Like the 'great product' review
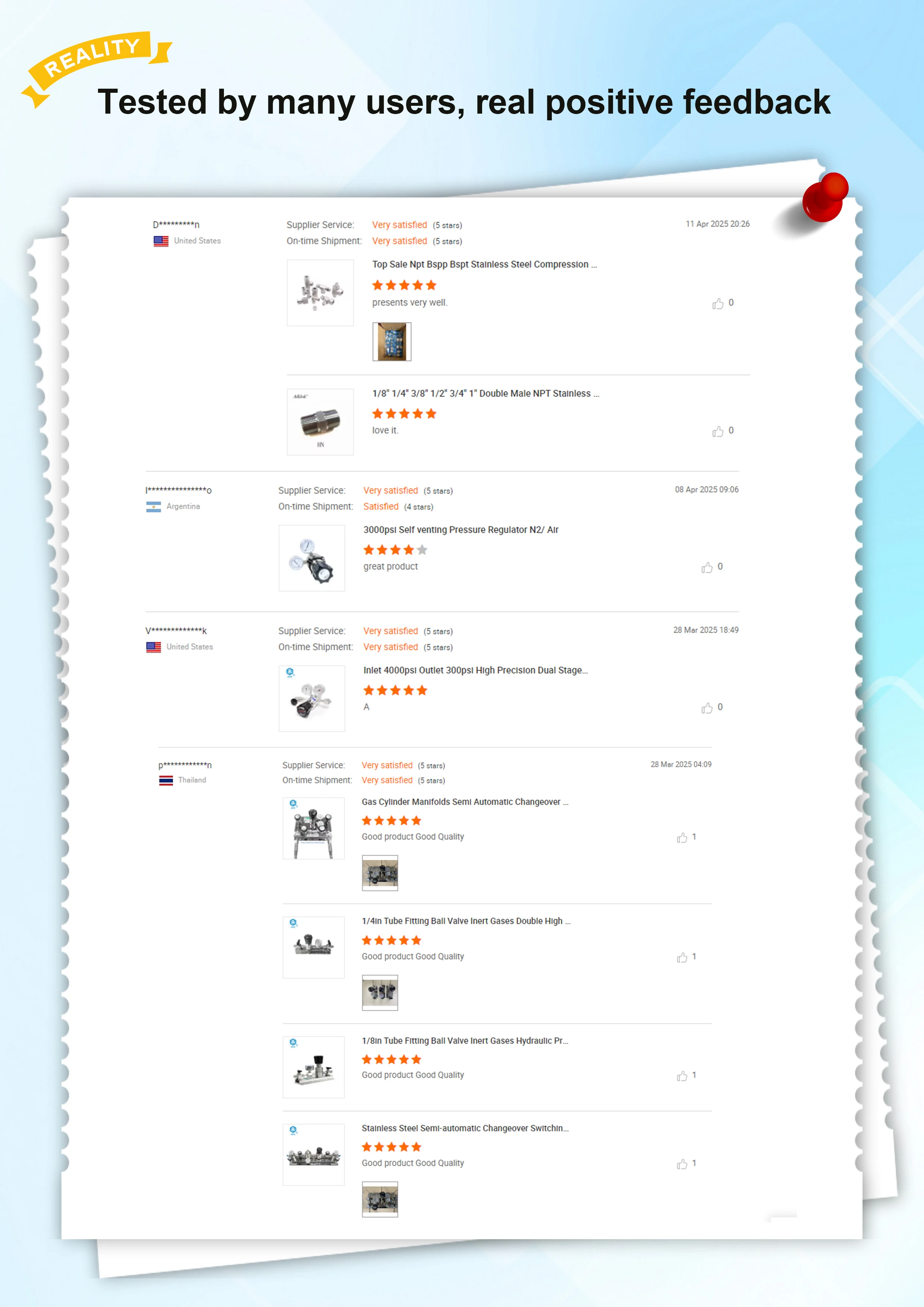 (706, 567)
